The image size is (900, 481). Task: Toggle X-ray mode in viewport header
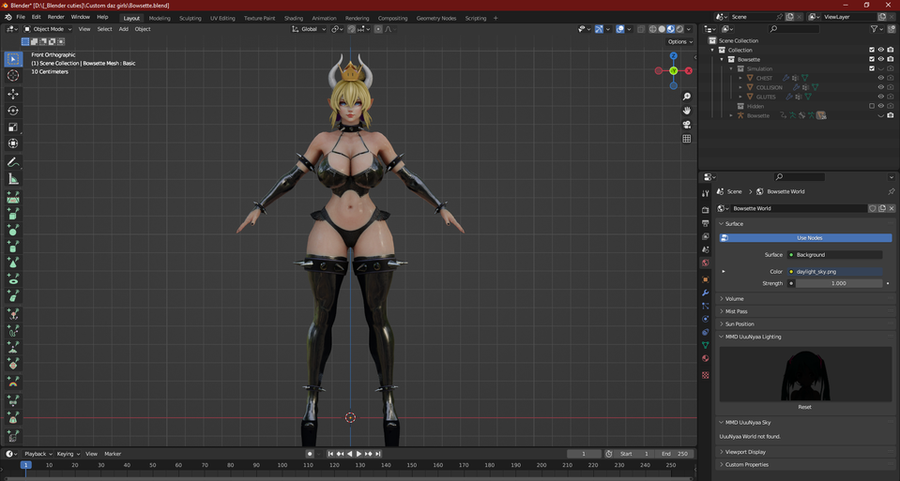[641, 29]
